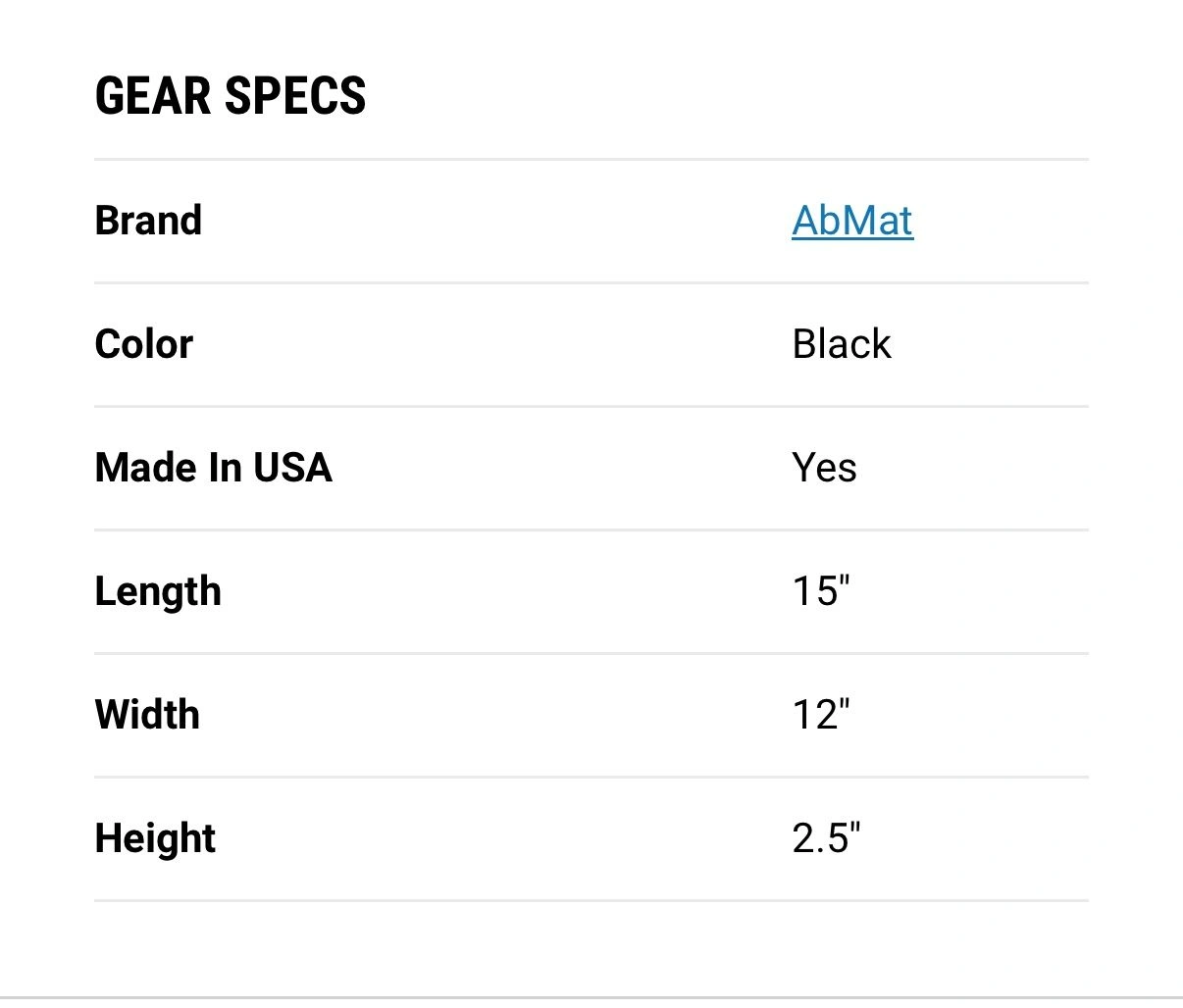Click the Brand row label
The height and width of the screenshot is (1008, 1183).
(148, 221)
